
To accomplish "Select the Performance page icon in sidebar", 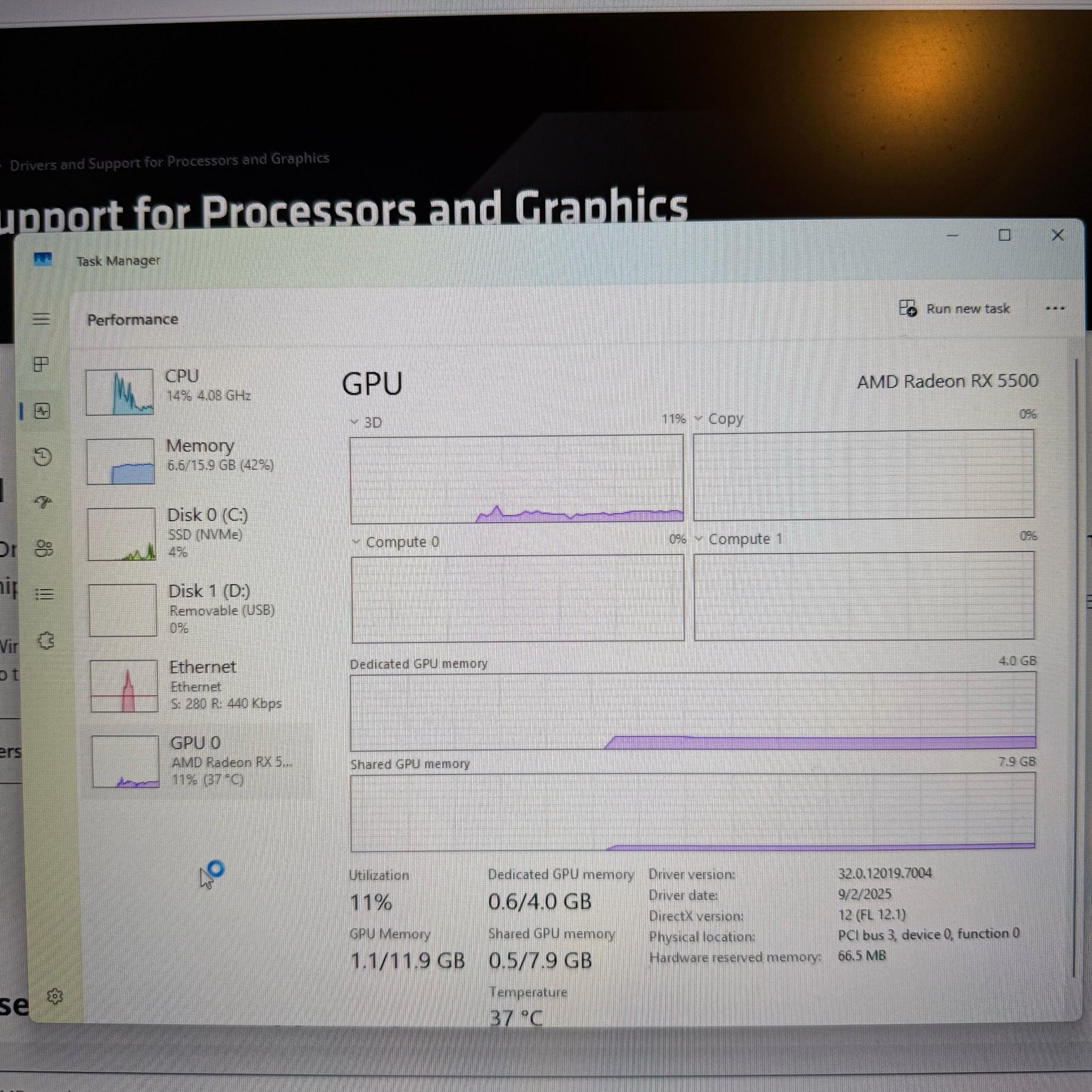I will point(43,411).
